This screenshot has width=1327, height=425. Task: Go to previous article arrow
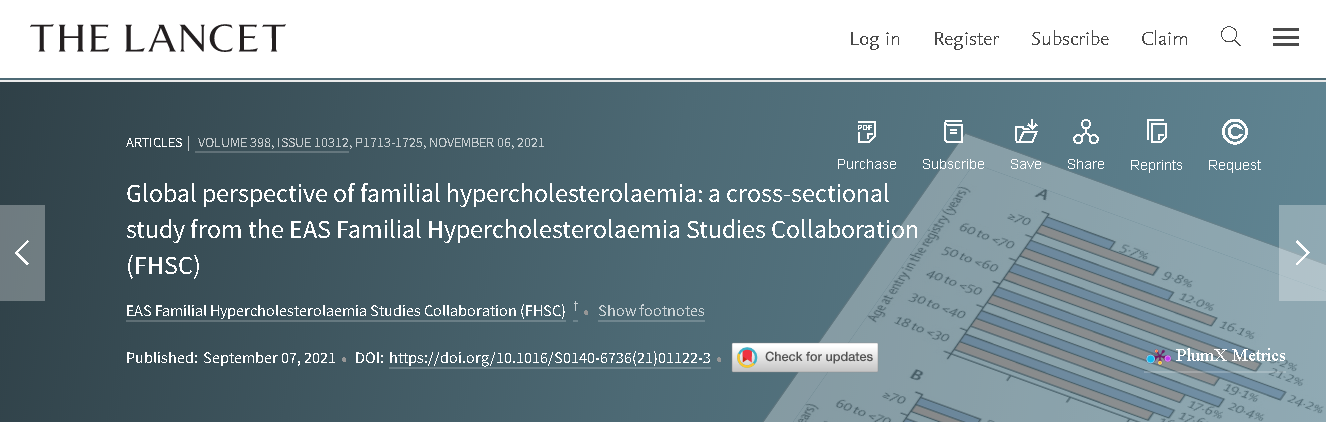pos(22,253)
